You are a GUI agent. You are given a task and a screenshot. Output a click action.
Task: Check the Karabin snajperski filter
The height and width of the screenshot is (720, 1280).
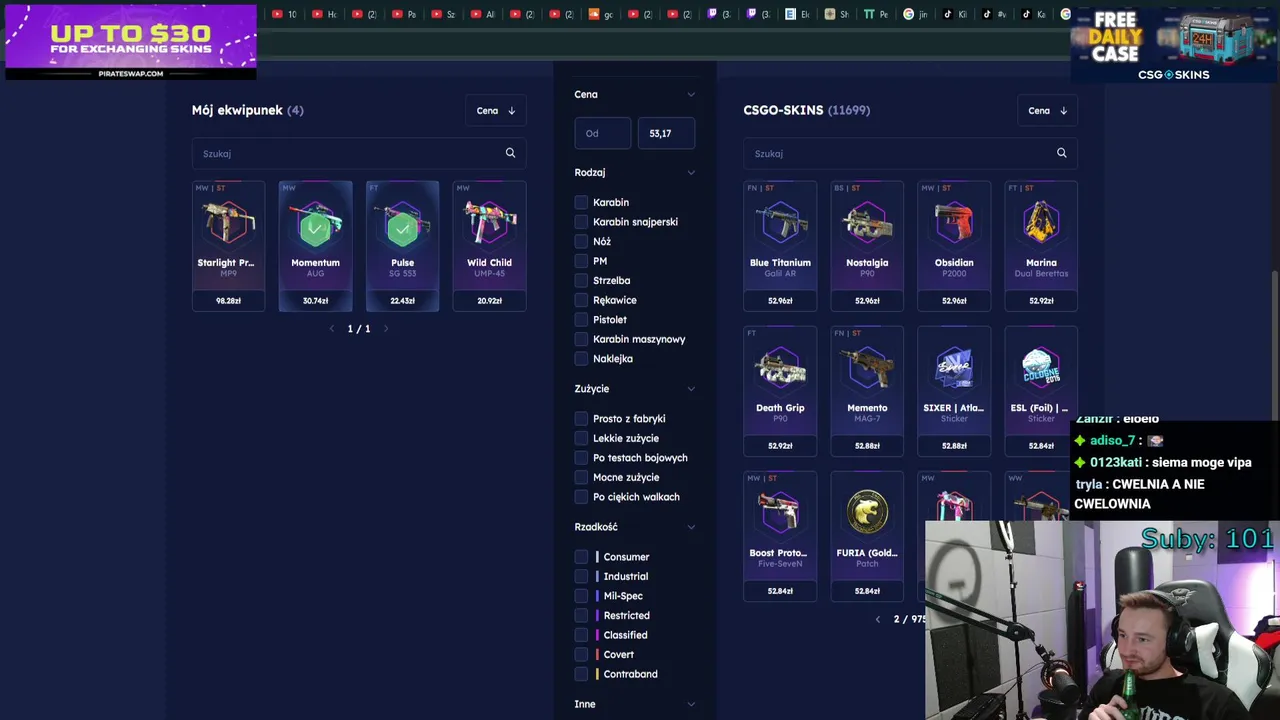[581, 222]
